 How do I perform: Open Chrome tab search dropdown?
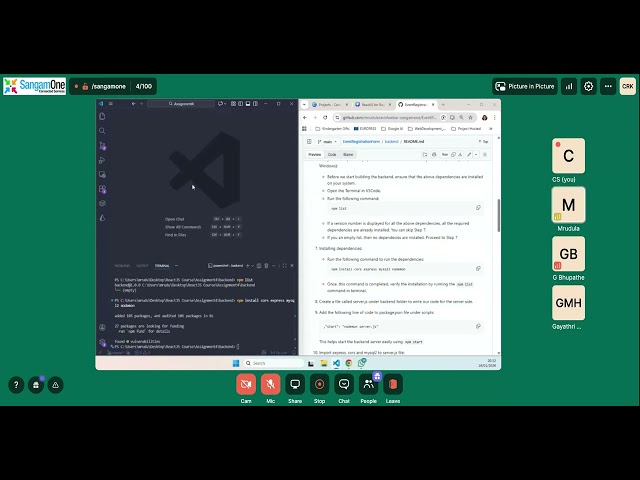(304, 104)
